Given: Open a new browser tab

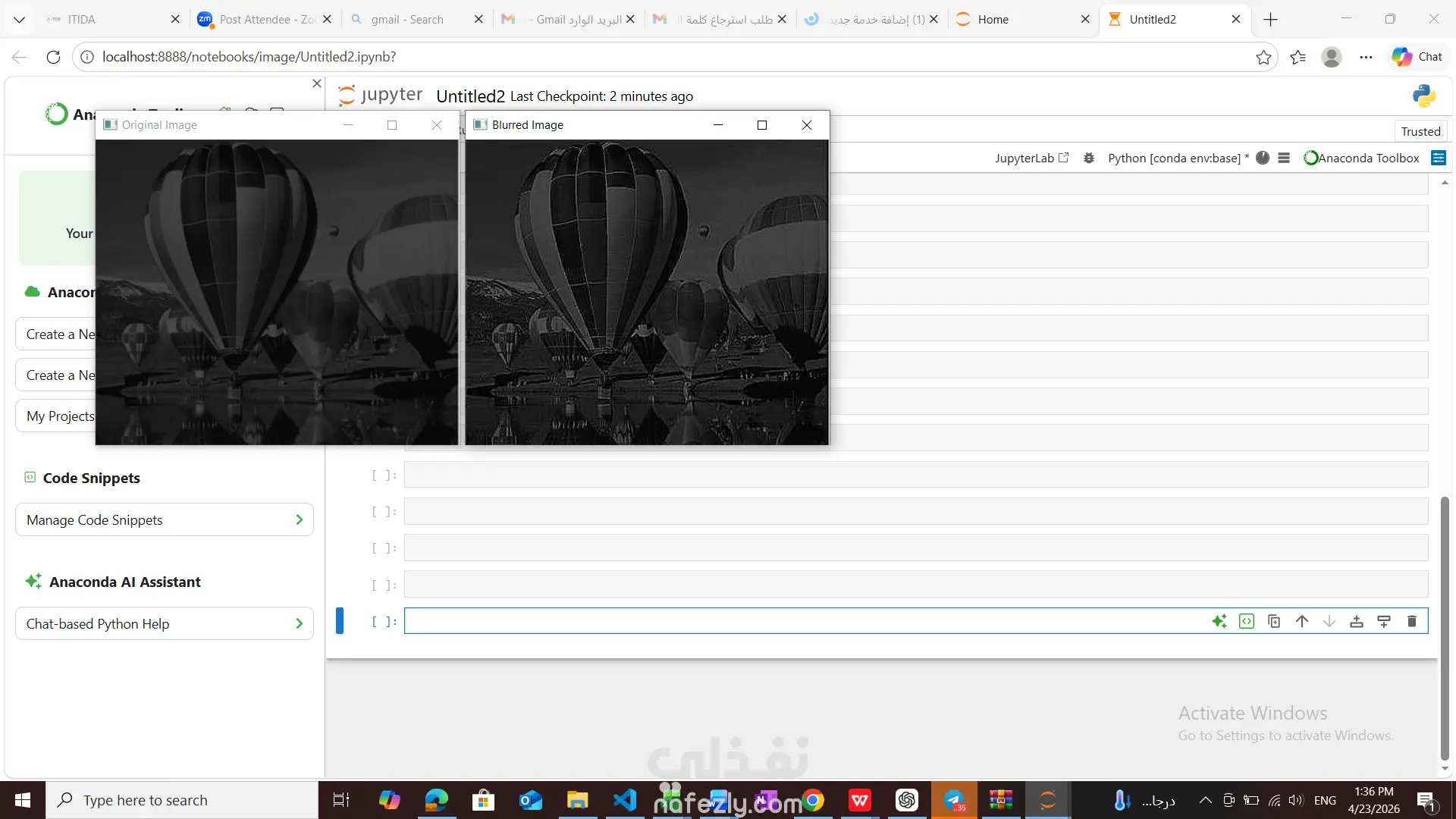Looking at the screenshot, I should click(1271, 20).
